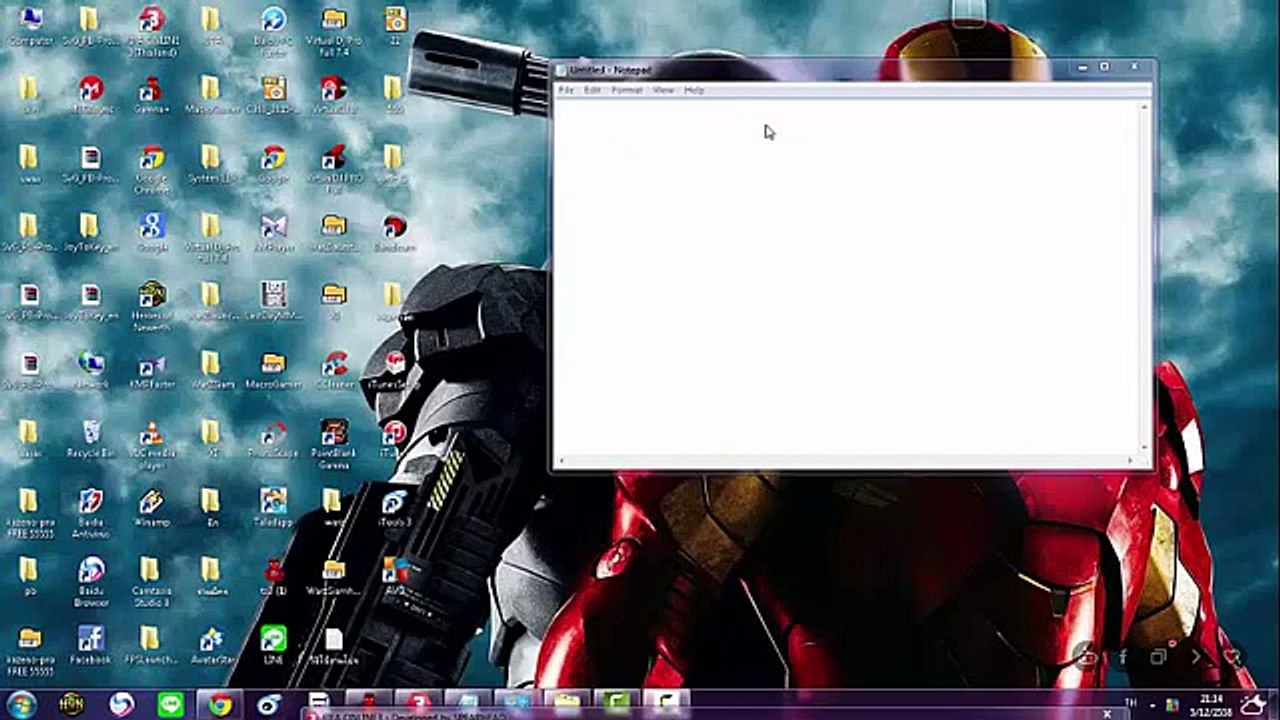Close the Notepad window
The height and width of the screenshot is (720, 1280).
tap(1134, 67)
